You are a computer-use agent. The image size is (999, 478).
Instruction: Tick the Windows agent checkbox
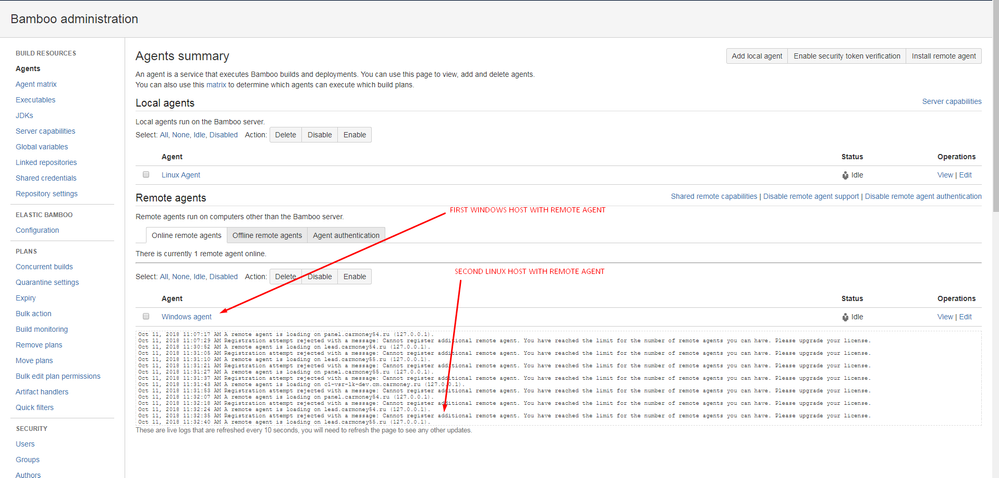click(x=146, y=317)
